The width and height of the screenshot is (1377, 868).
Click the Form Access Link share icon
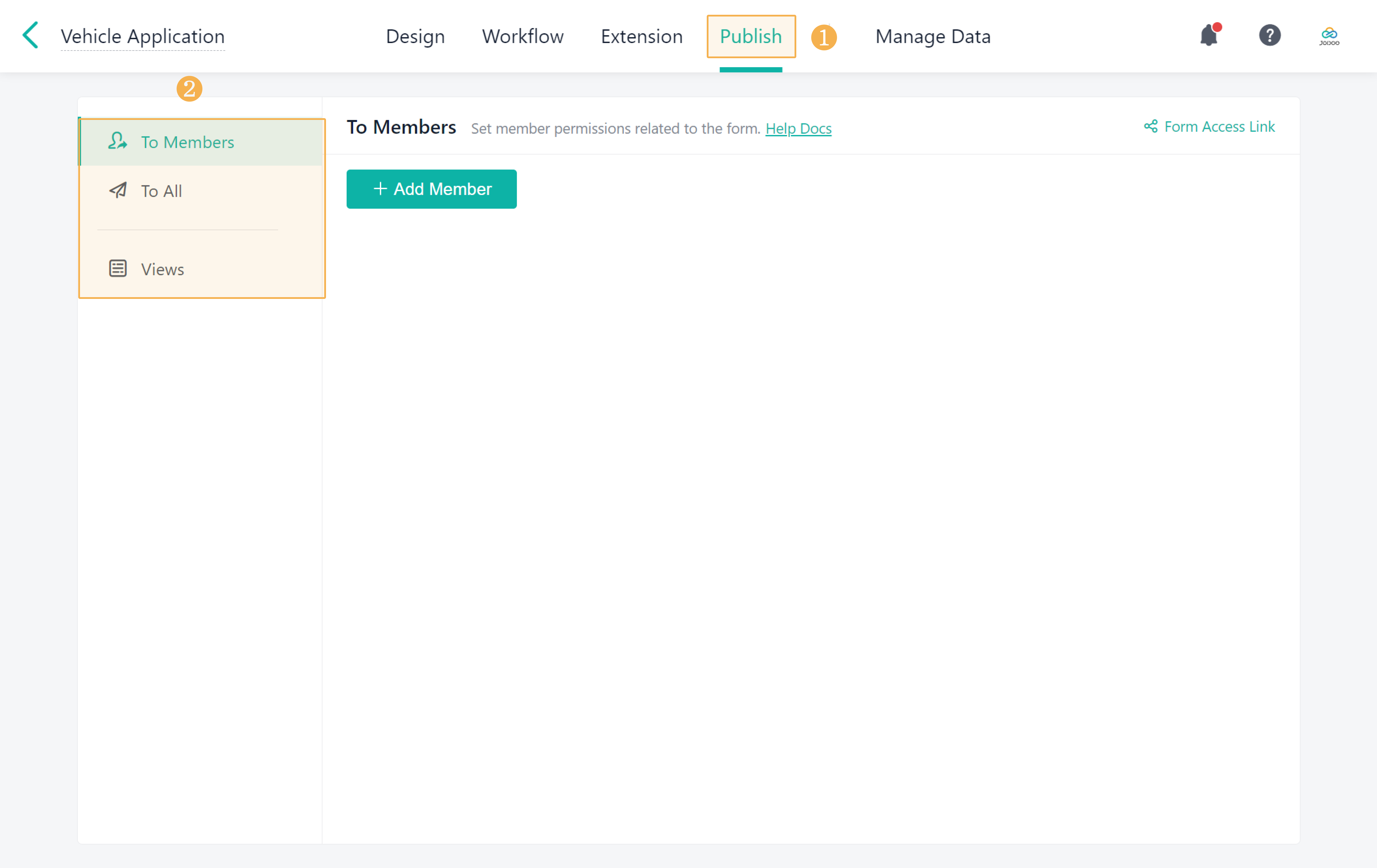click(x=1151, y=126)
